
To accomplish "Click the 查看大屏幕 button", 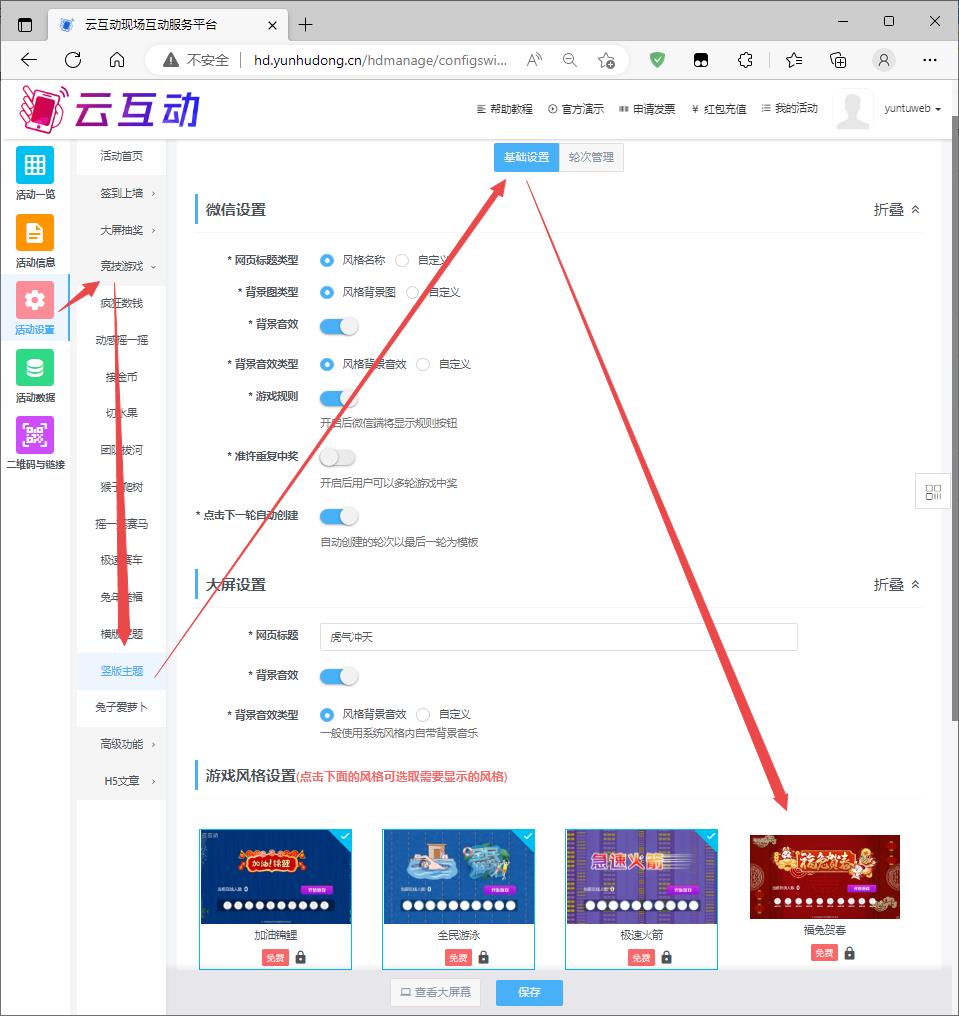I will click(x=435, y=992).
